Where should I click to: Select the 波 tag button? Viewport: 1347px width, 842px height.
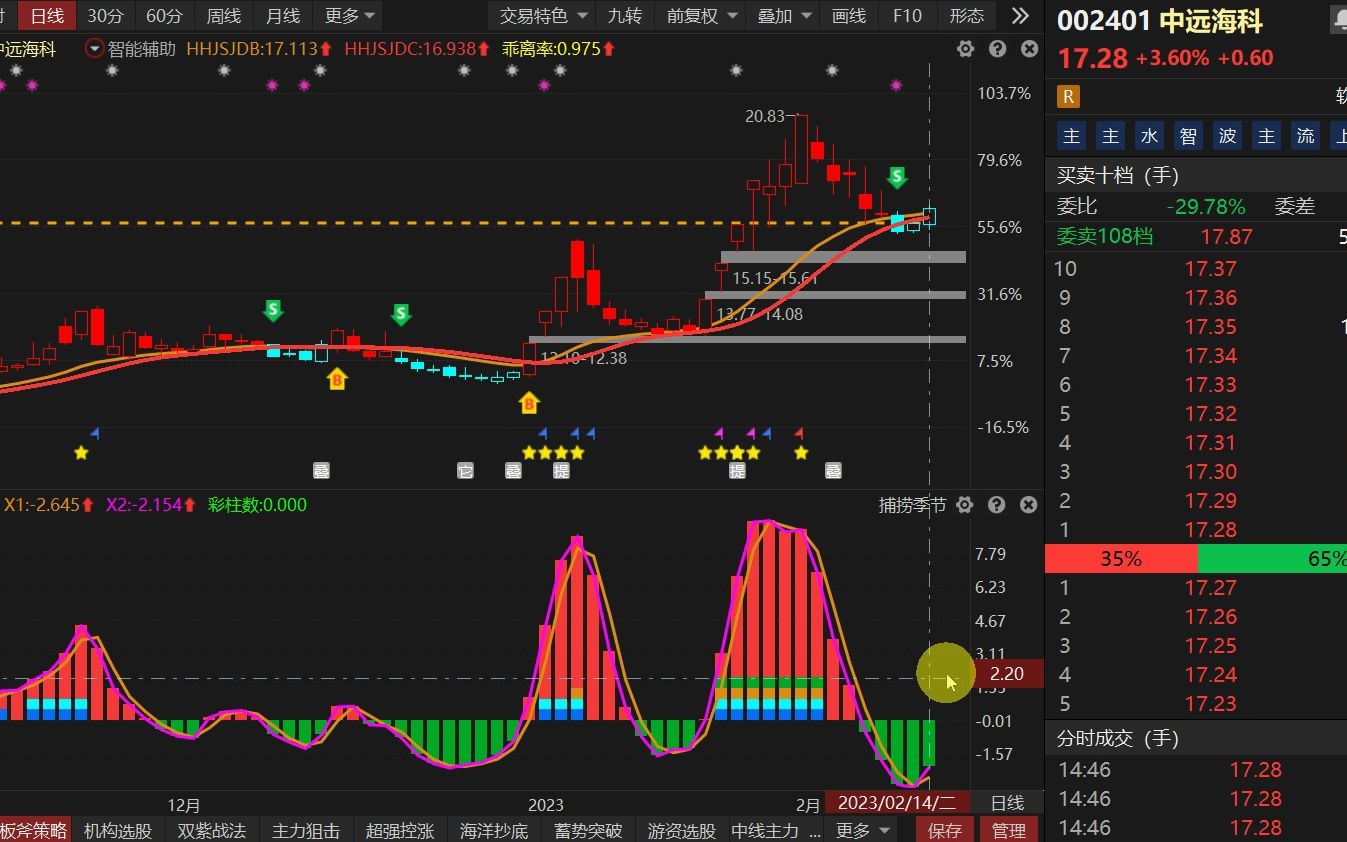(x=1227, y=136)
